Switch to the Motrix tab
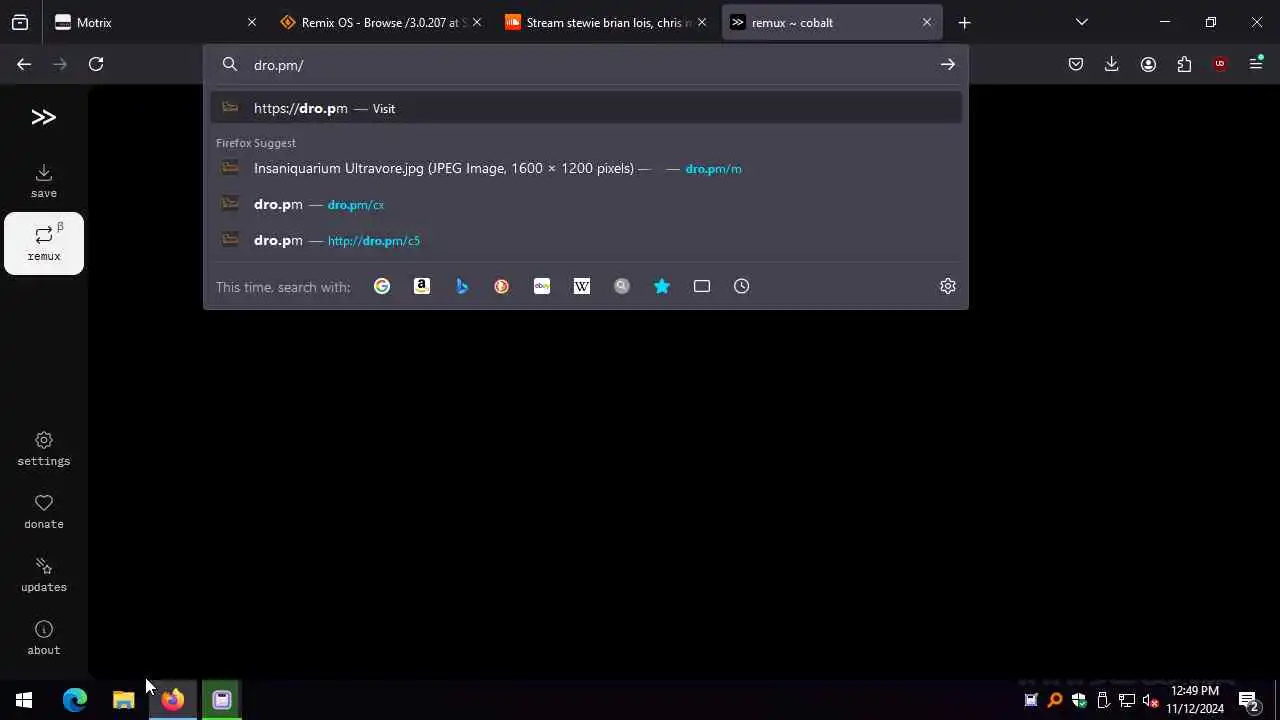This screenshot has width=1280, height=720. [x=157, y=22]
